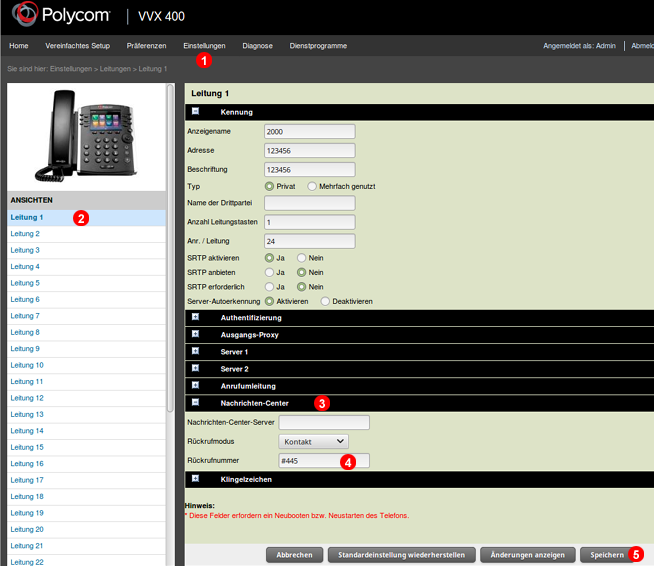Click the Abmelden link in the header
This screenshot has width=654, height=566.
pyautogui.click(x=642, y=46)
